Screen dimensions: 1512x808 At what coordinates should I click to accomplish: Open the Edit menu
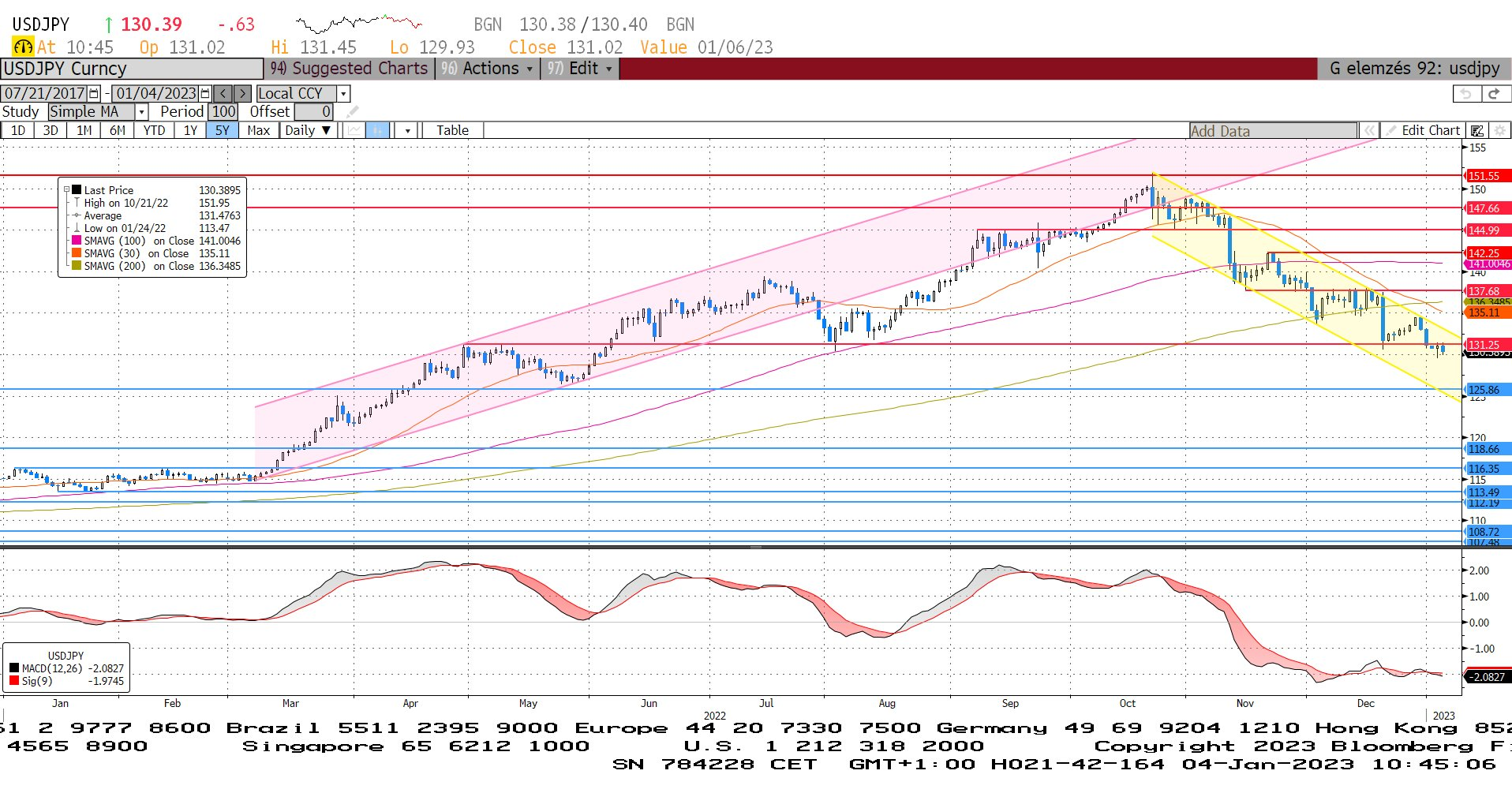(x=580, y=69)
